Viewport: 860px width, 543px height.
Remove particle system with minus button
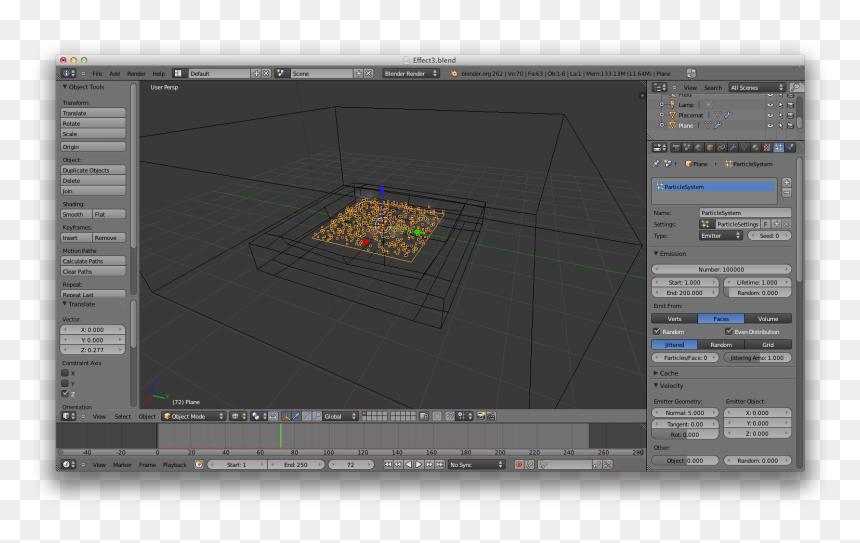[x=787, y=193]
